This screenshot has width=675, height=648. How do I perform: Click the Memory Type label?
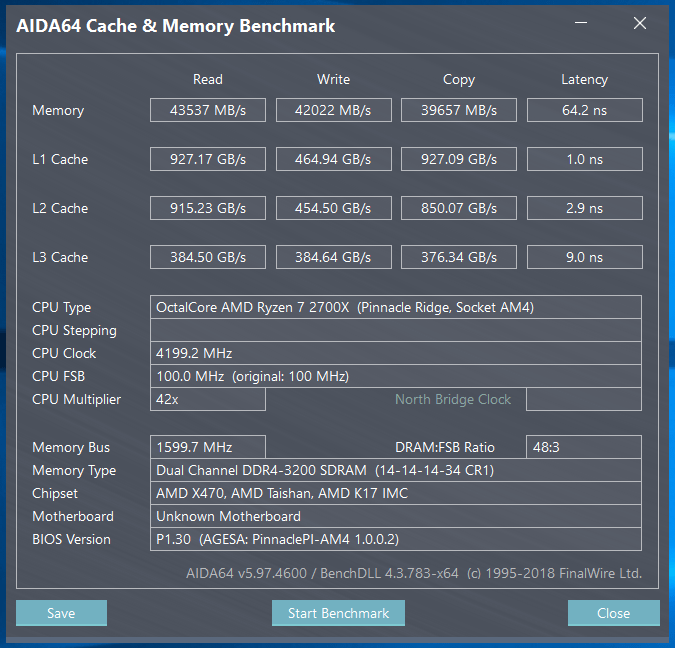tap(74, 471)
